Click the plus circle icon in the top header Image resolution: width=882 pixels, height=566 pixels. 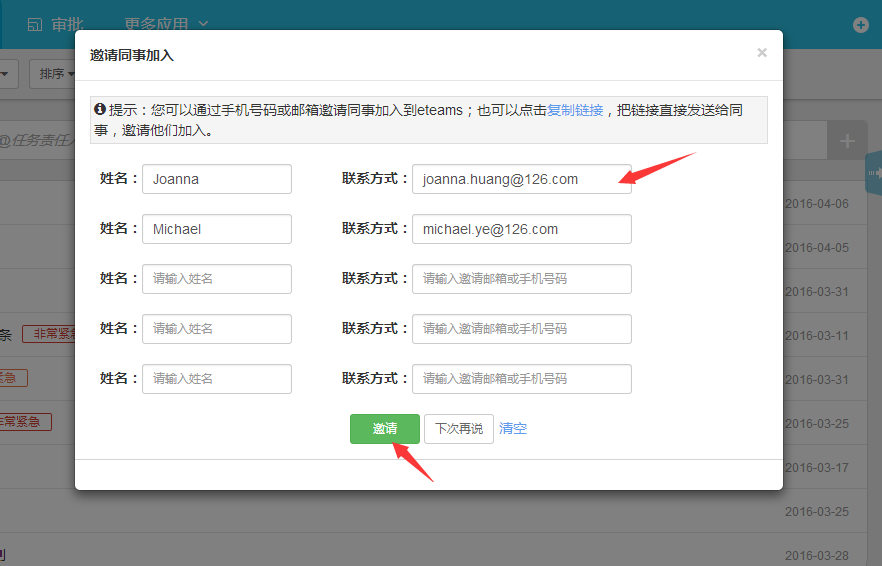(861, 25)
